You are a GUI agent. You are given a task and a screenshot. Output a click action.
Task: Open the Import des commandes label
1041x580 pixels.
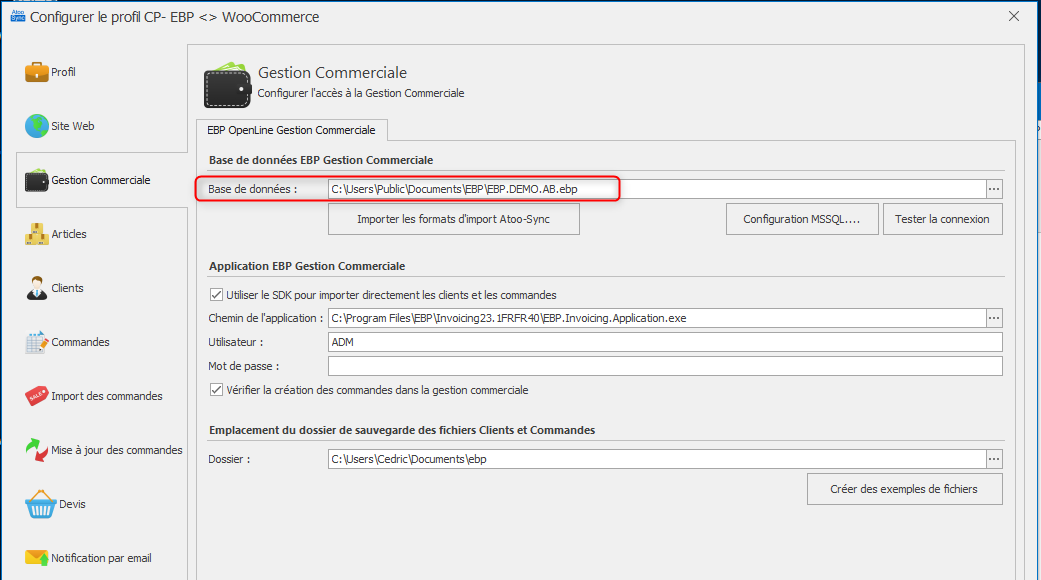pos(106,396)
